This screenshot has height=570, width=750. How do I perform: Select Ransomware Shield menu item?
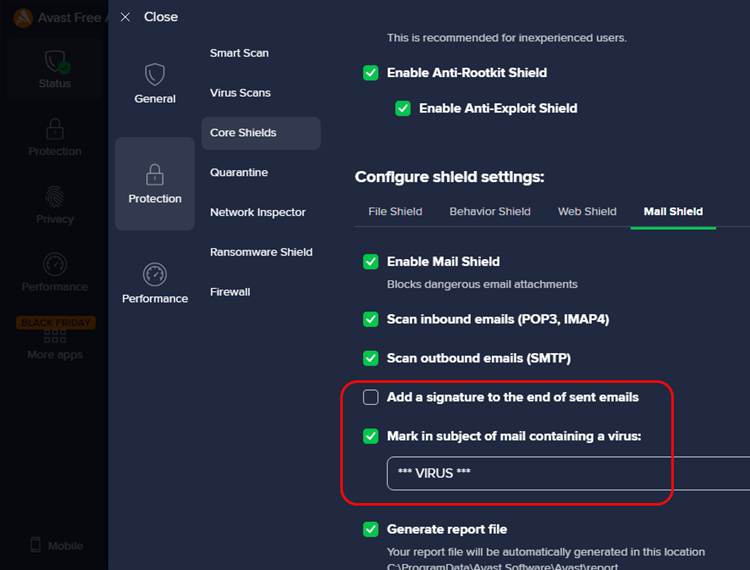[x=261, y=252]
